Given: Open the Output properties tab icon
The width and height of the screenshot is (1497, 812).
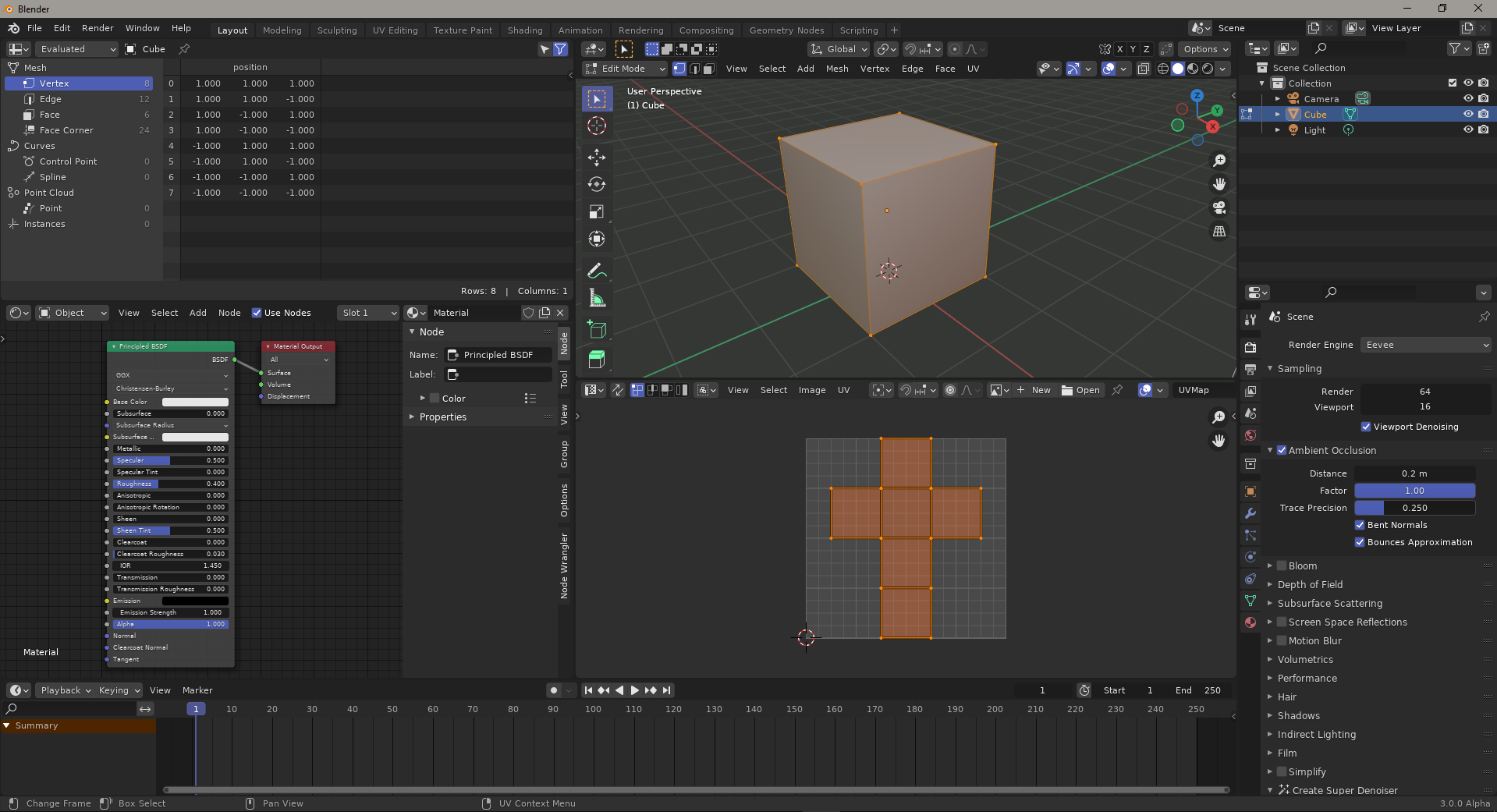Looking at the screenshot, I should (1250, 369).
